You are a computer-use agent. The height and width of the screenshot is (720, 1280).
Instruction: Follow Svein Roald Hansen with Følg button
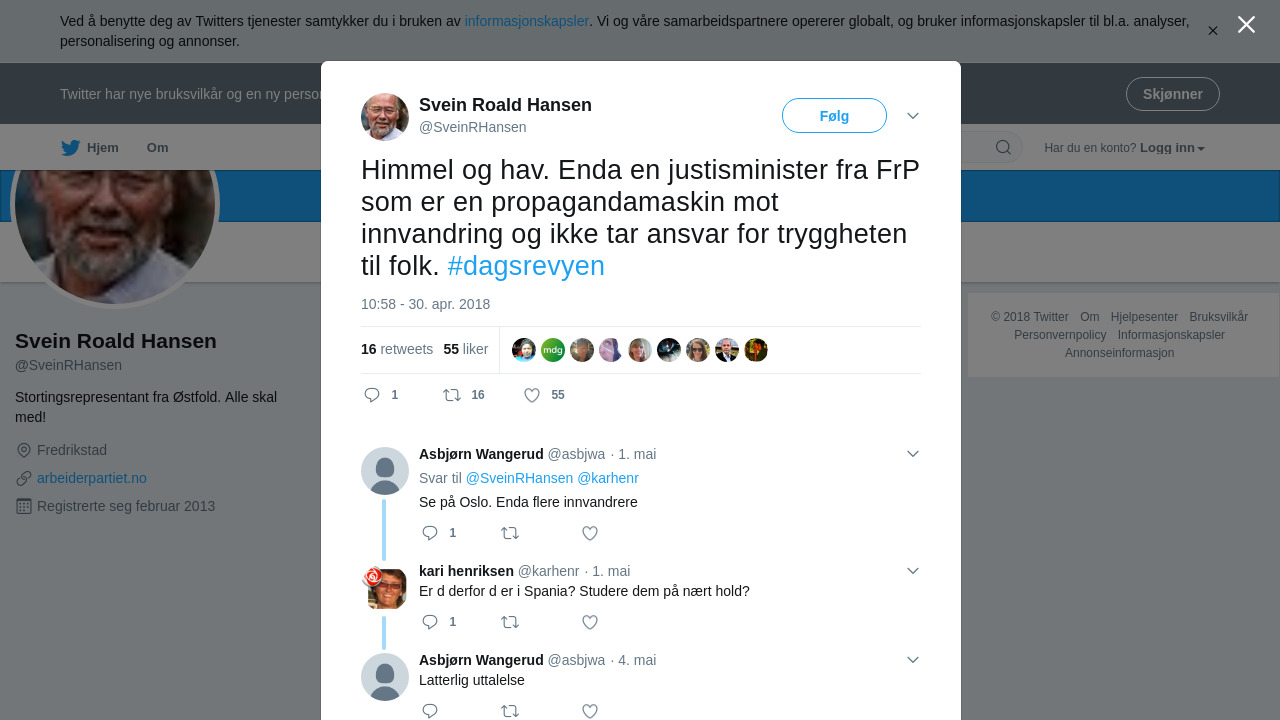(834, 116)
